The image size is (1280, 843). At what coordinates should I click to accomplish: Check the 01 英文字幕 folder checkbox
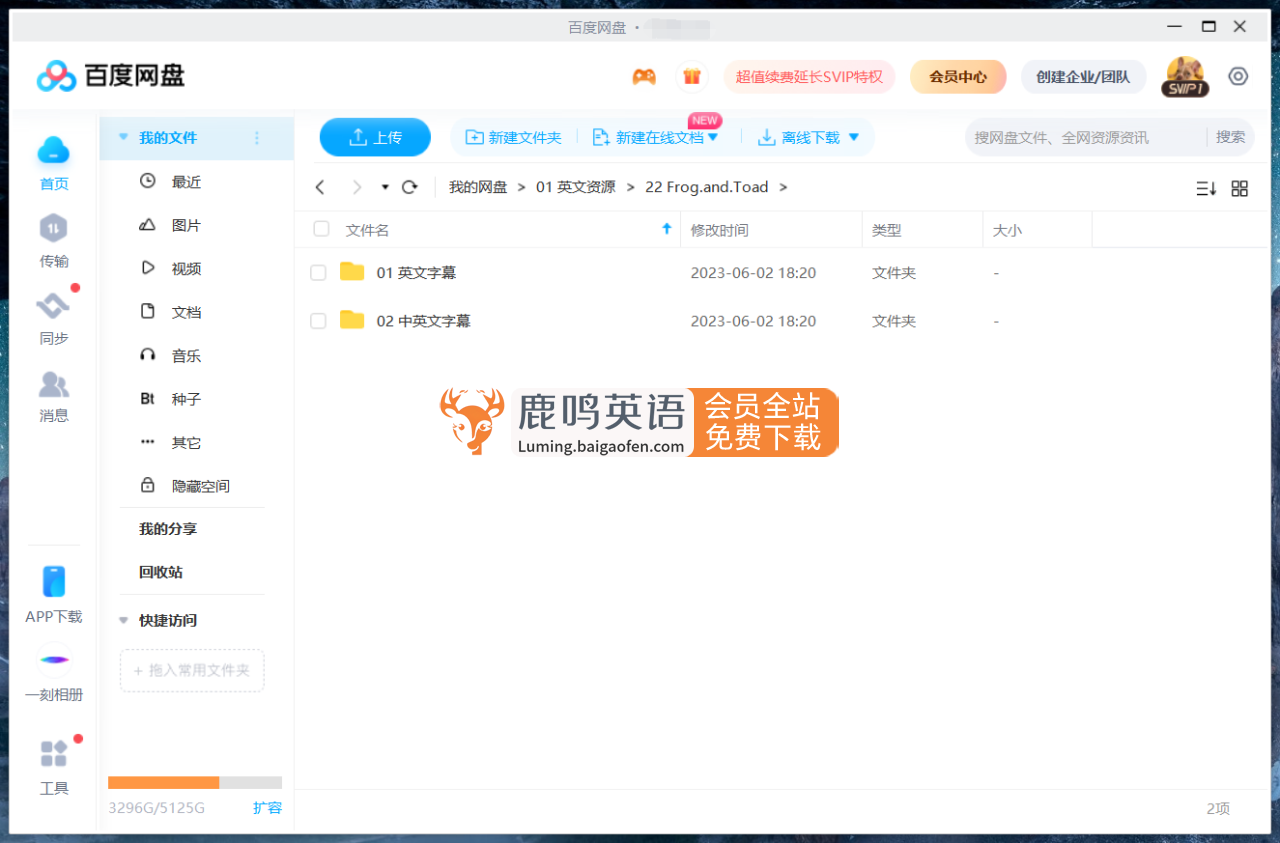pyautogui.click(x=321, y=272)
